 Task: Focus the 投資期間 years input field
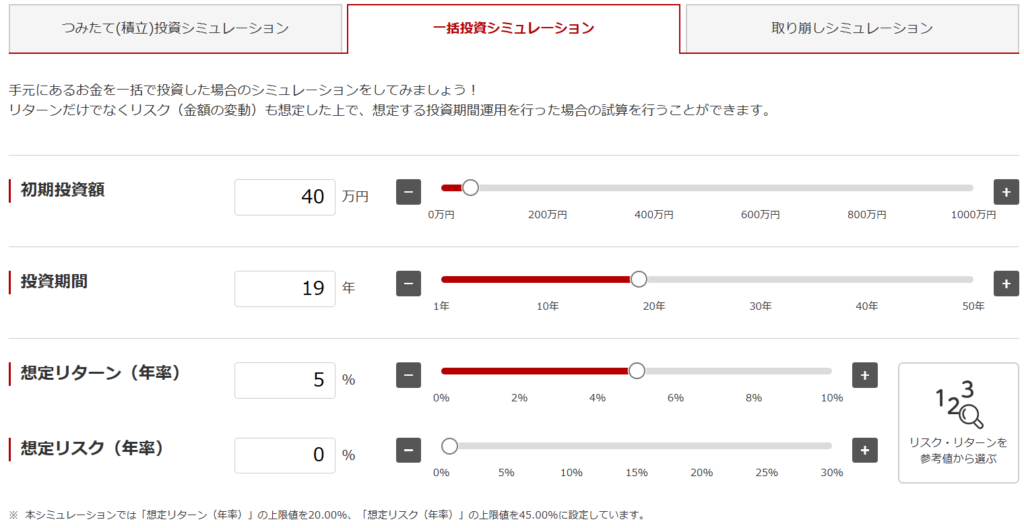[285, 289]
